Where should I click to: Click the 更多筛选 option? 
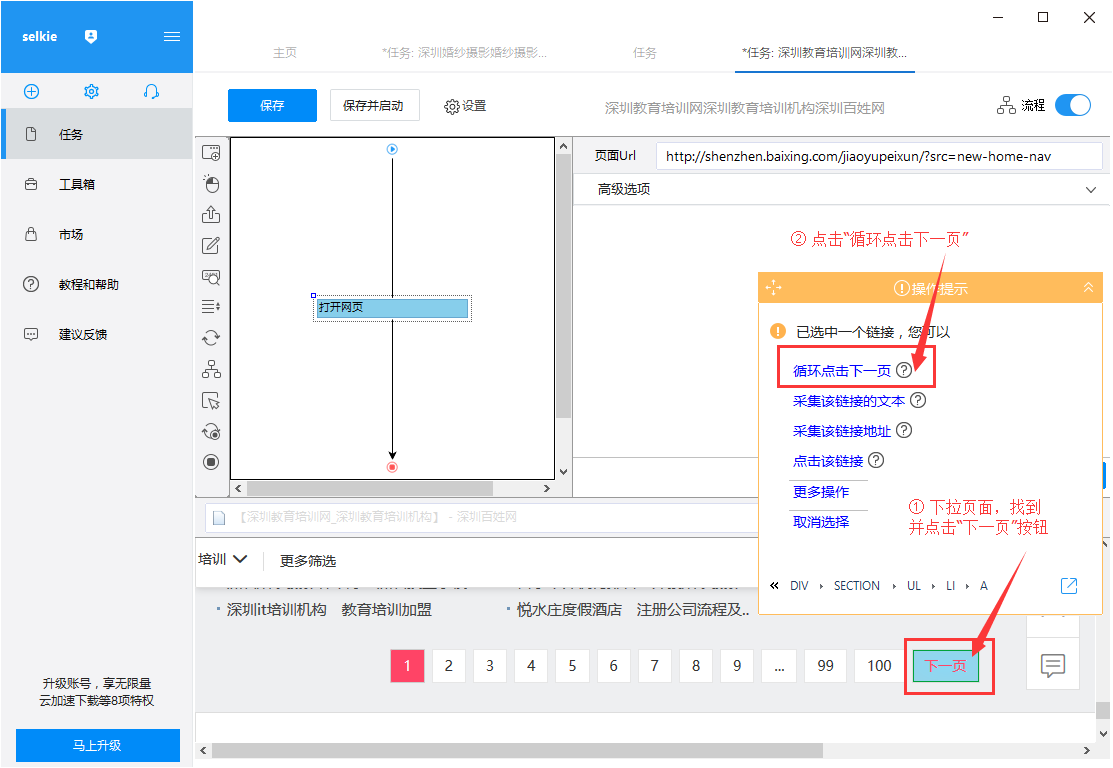pyautogui.click(x=307, y=561)
